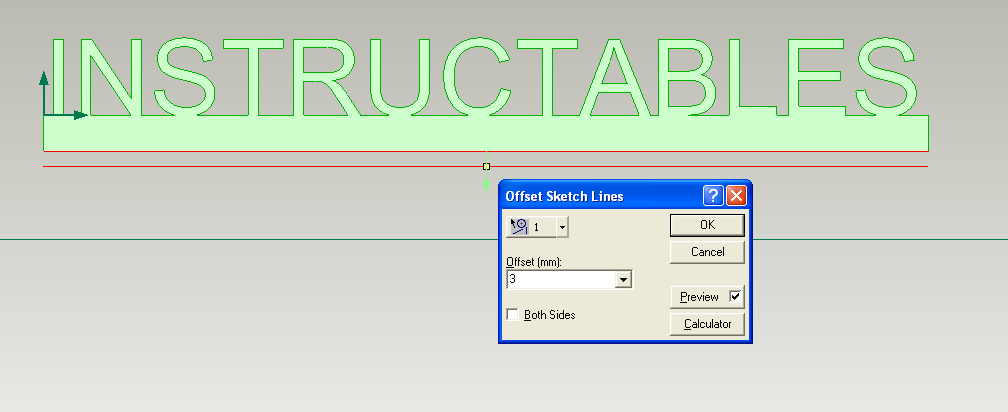
Task: Click the Preview button label
Action: coord(699,297)
